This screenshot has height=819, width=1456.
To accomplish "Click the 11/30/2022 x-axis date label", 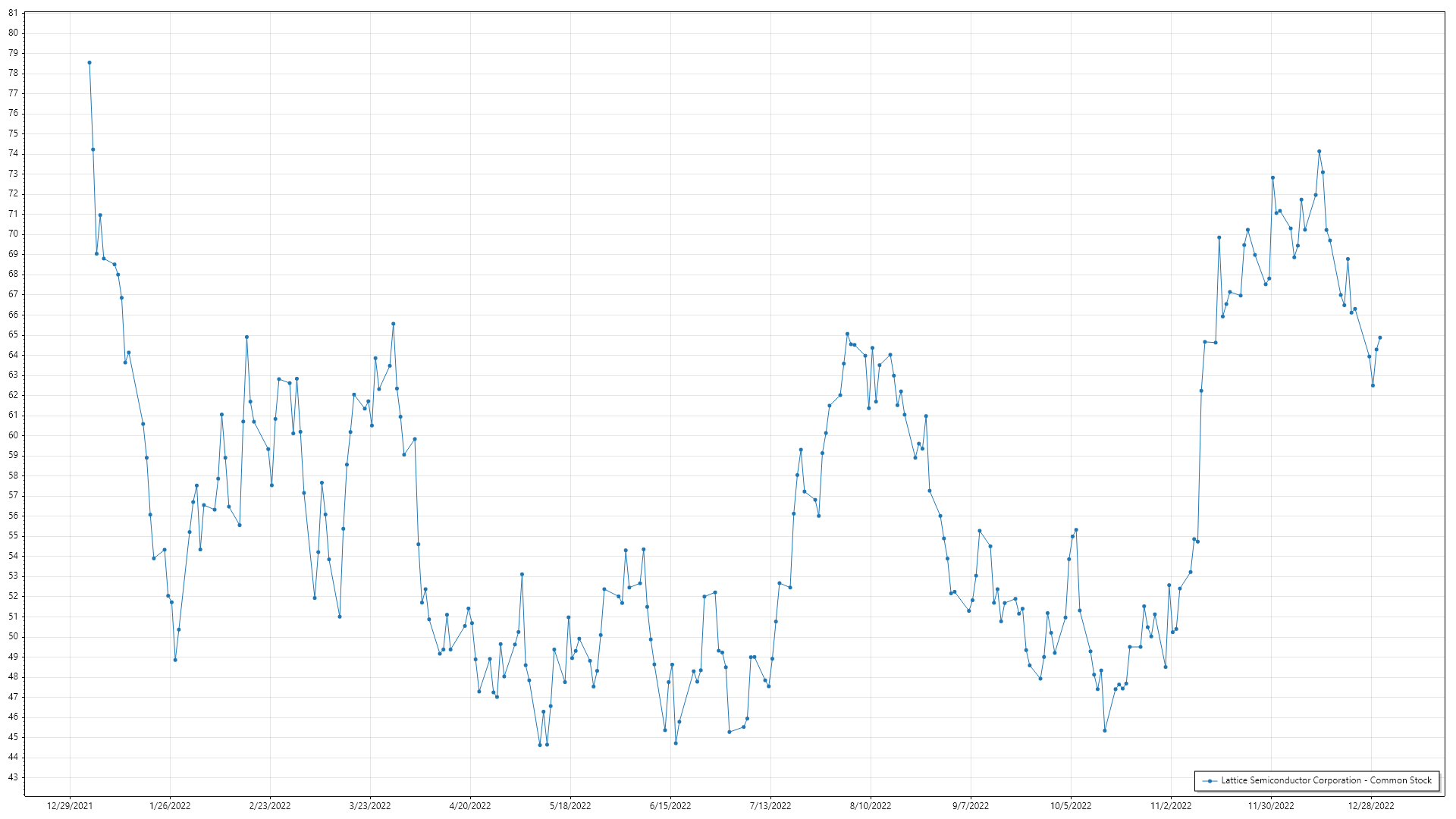I will point(1271,805).
